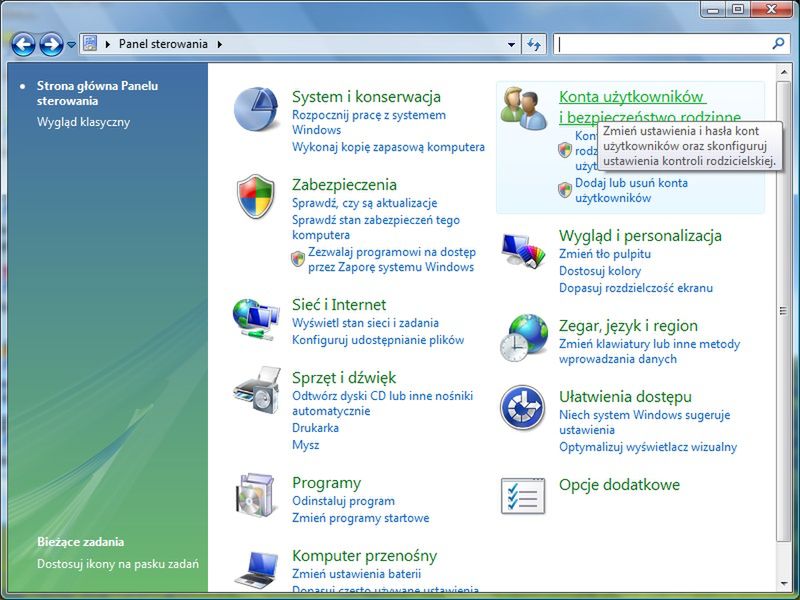Click Sprawdź, czy są aktualizacje
This screenshot has height=600, width=800.
click(364, 203)
